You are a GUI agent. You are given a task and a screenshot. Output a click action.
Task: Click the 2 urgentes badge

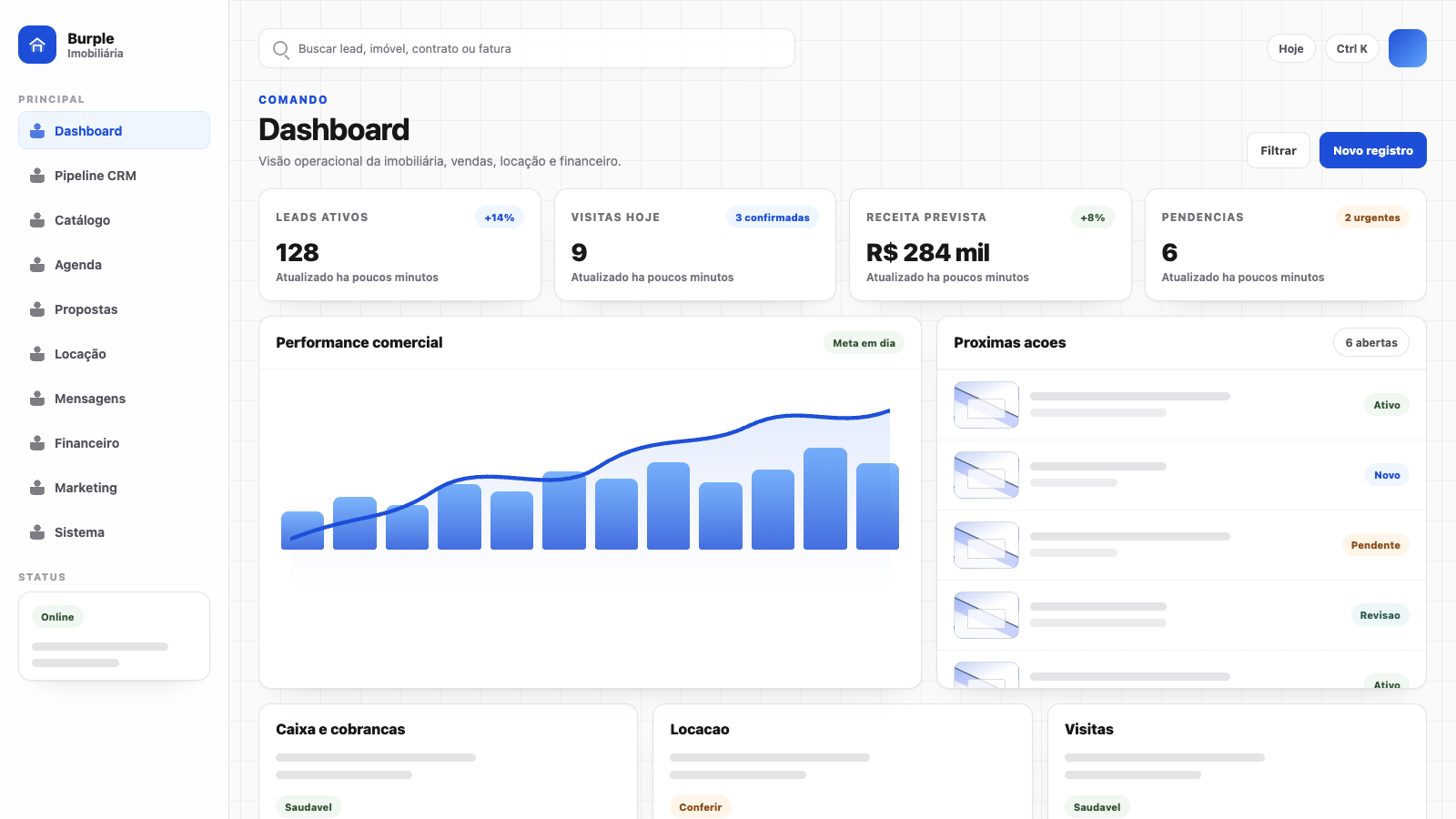[1372, 217]
